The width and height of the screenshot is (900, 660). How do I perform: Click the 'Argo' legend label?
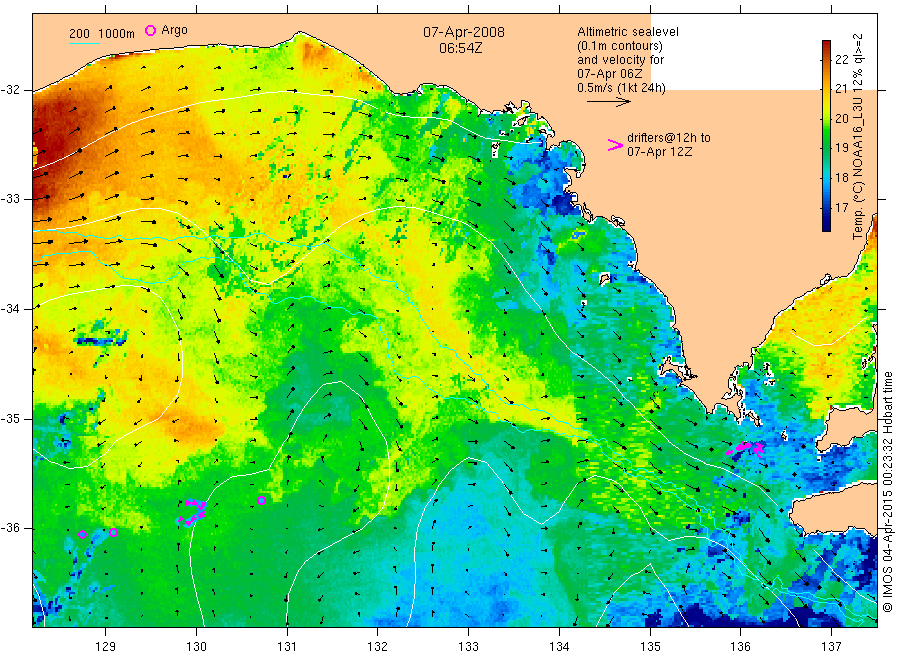point(174,30)
